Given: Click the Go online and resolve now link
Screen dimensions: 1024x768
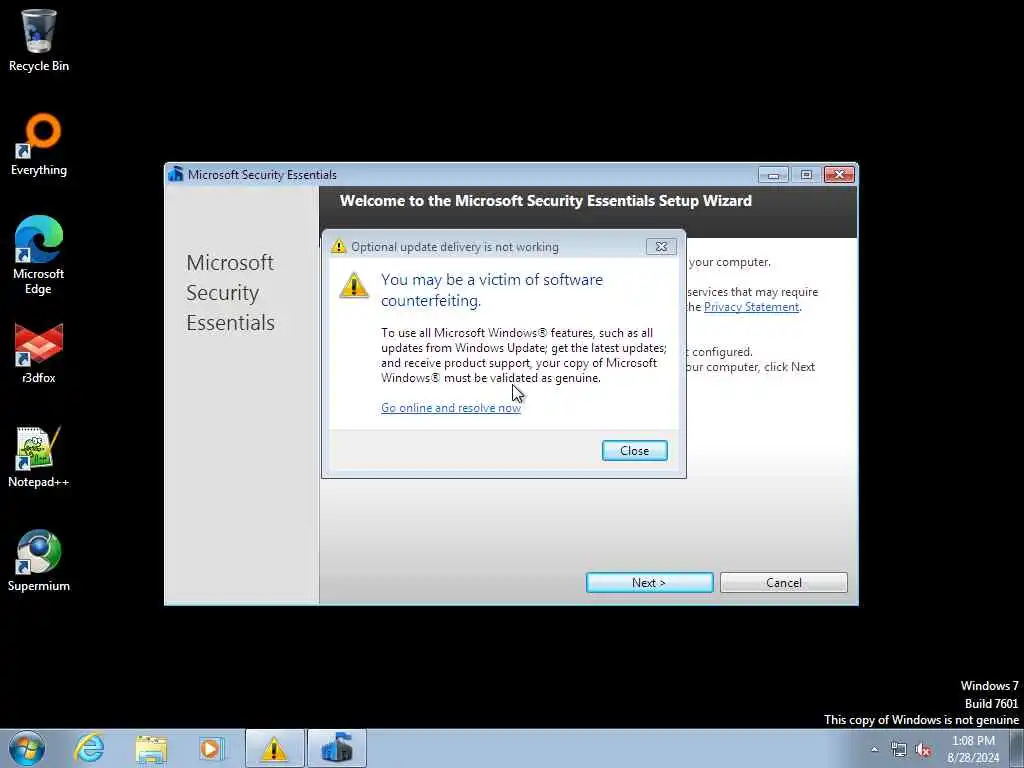Looking at the screenshot, I should pyautogui.click(x=451, y=408).
